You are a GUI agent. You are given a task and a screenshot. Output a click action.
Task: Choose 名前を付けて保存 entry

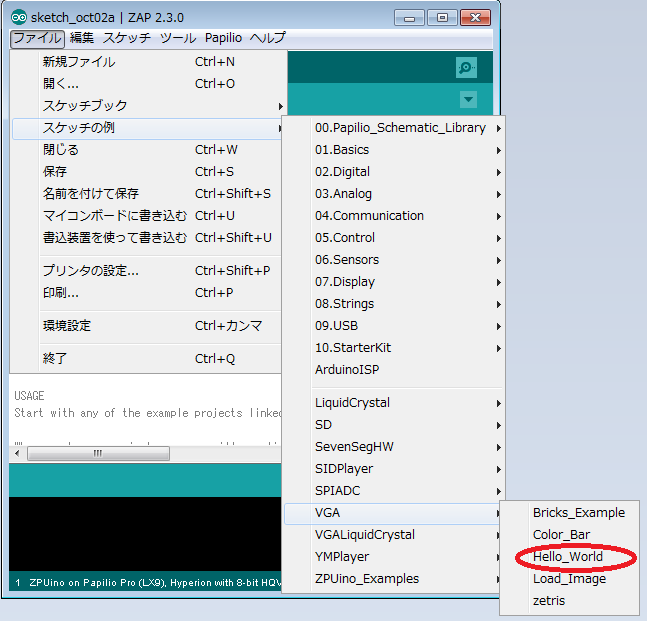pos(148,194)
